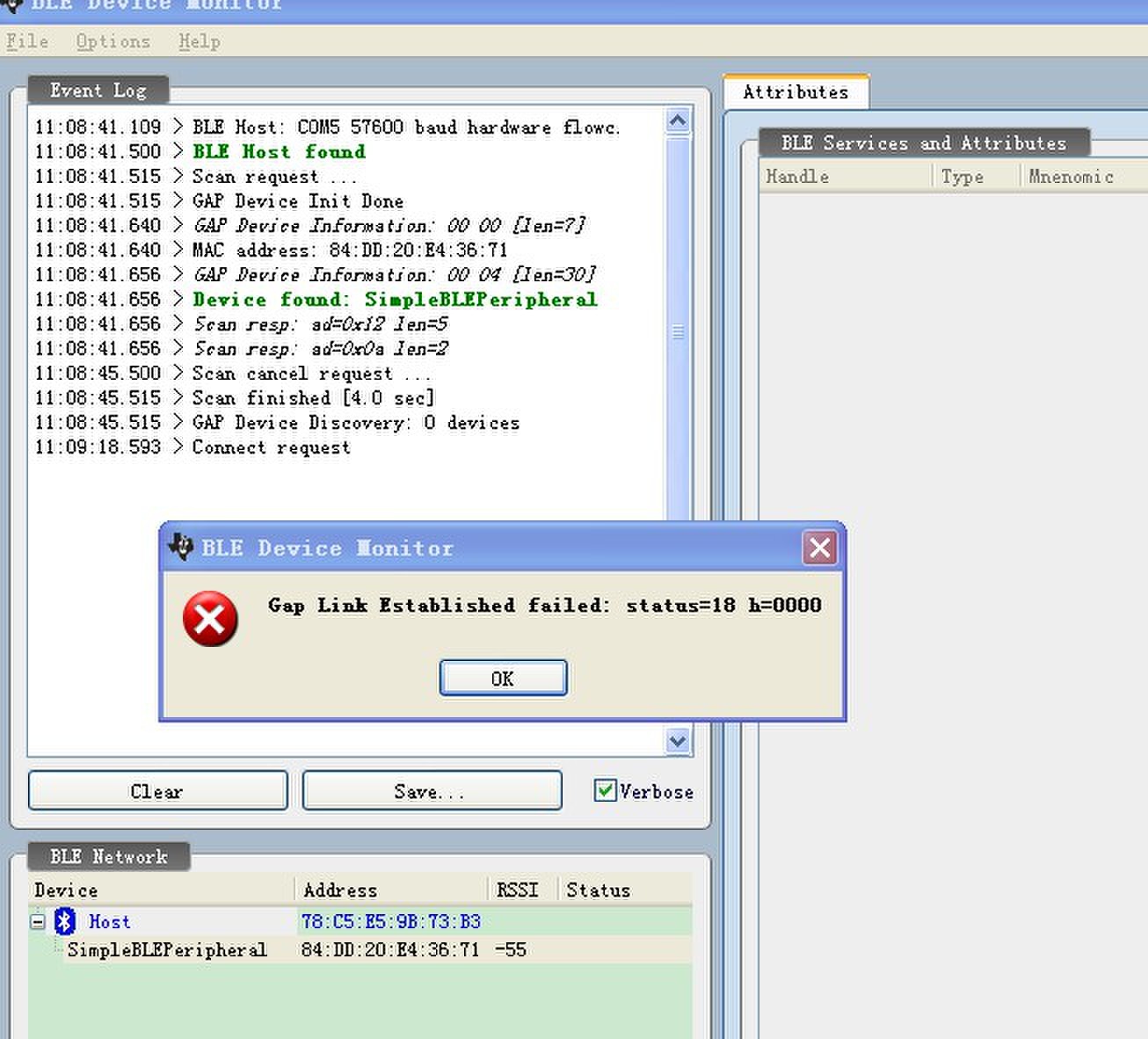Switch to the Attributes tab

pos(796,92)
